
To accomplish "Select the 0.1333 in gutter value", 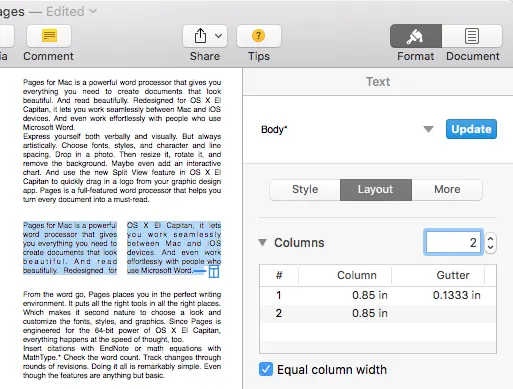I will click(x=456, y=295).
